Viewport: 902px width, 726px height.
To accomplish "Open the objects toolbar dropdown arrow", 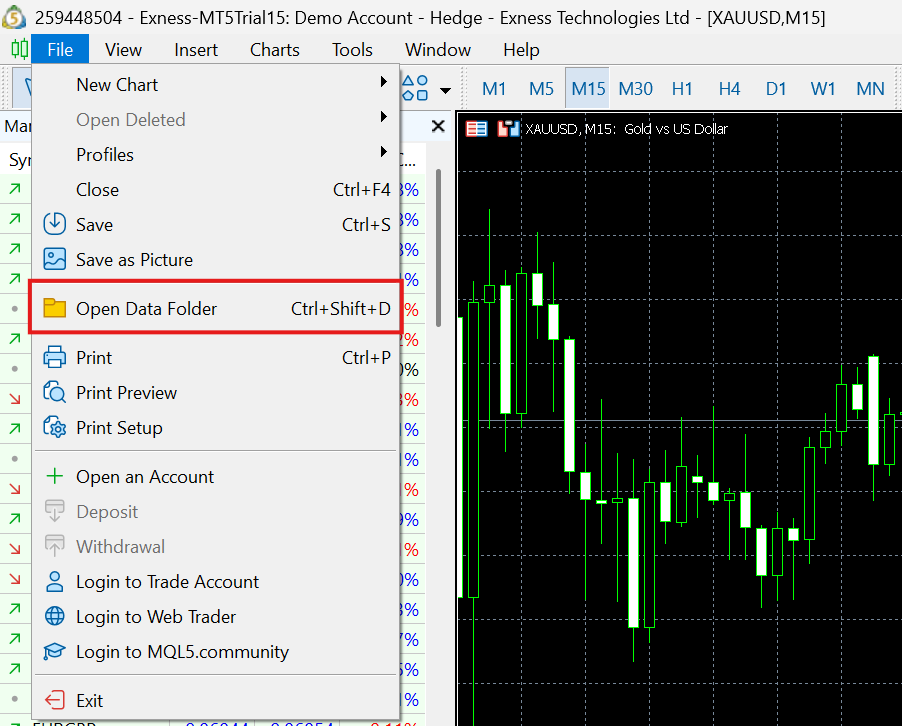I will coord(446,88).
